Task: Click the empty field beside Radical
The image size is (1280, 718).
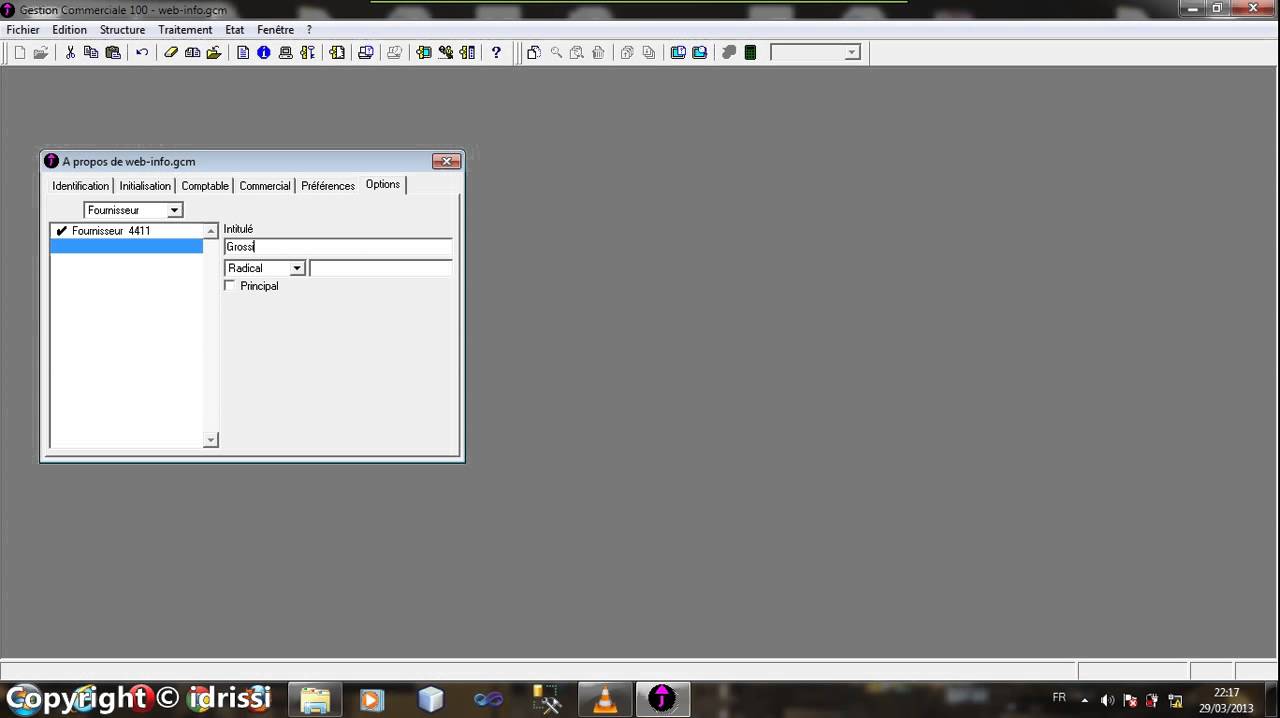Action: pyautogui.click(x=381, y=268)
